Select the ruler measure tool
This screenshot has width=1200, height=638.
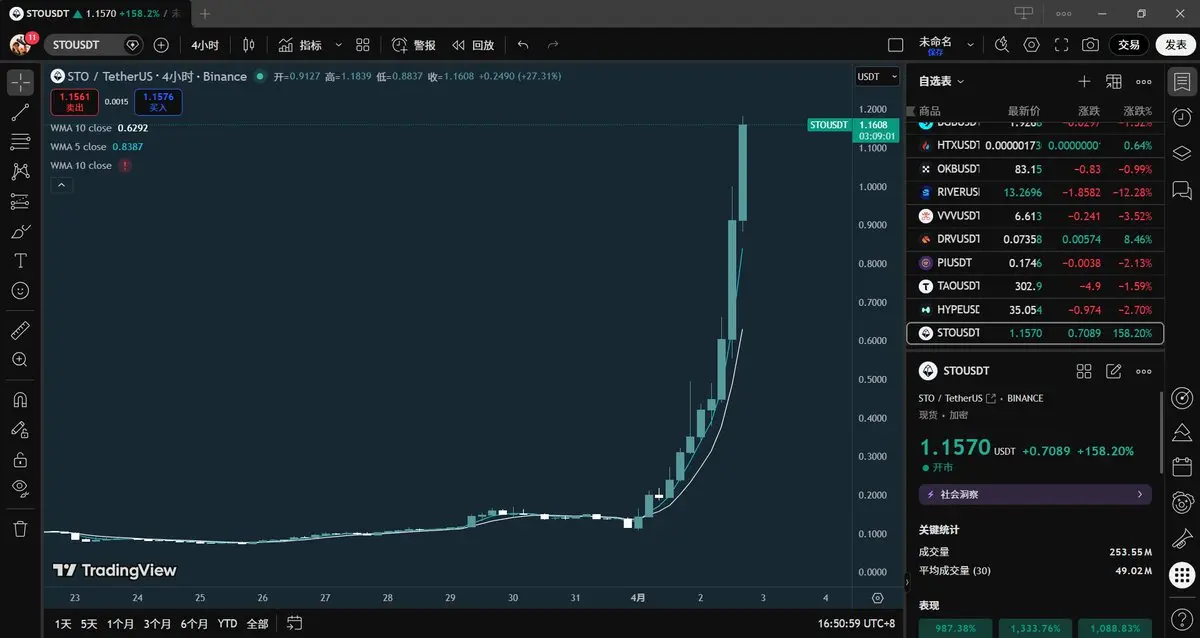20,330
